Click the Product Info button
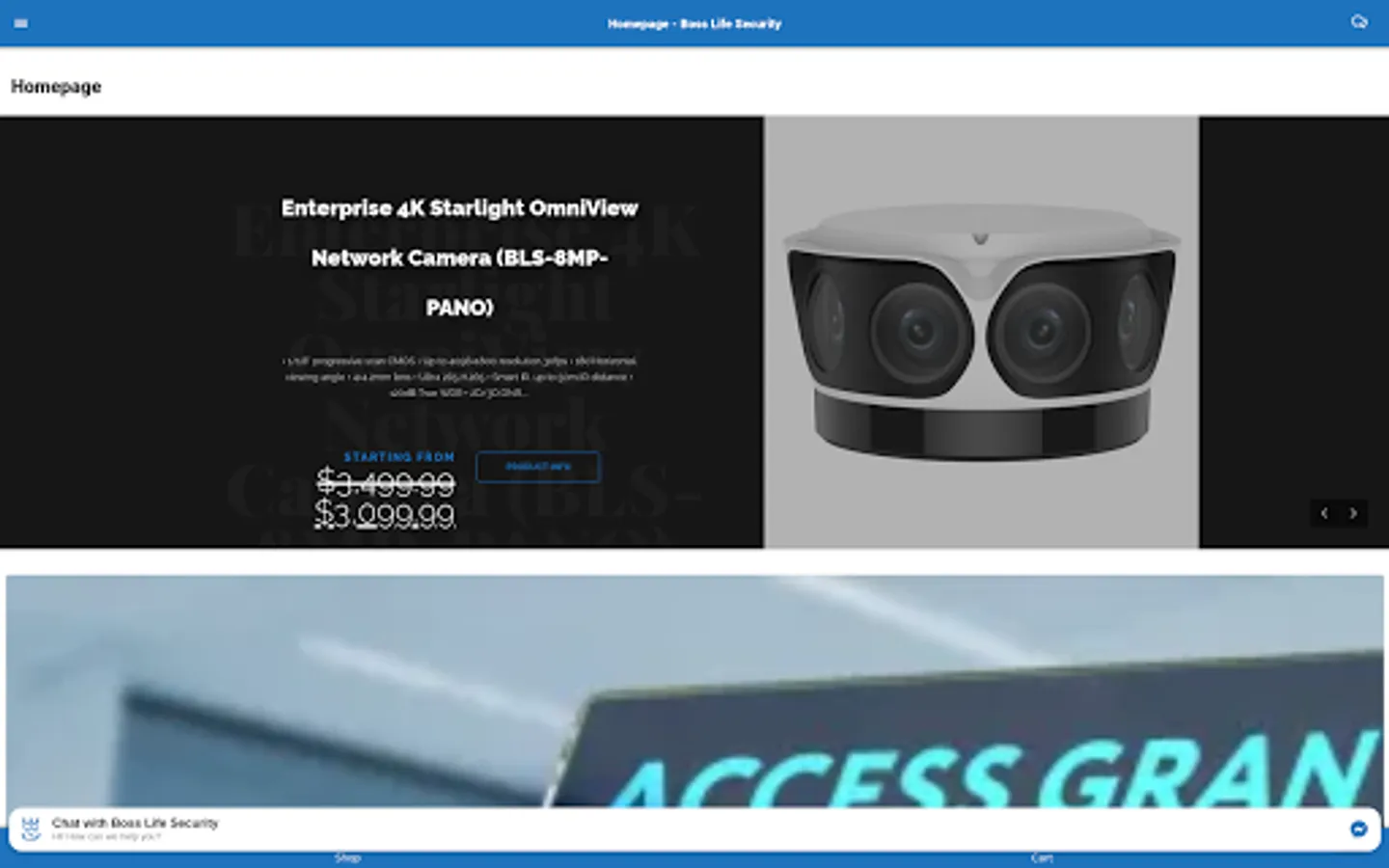The height and width of the screenshot is (868, 1389). click(538, 467)
